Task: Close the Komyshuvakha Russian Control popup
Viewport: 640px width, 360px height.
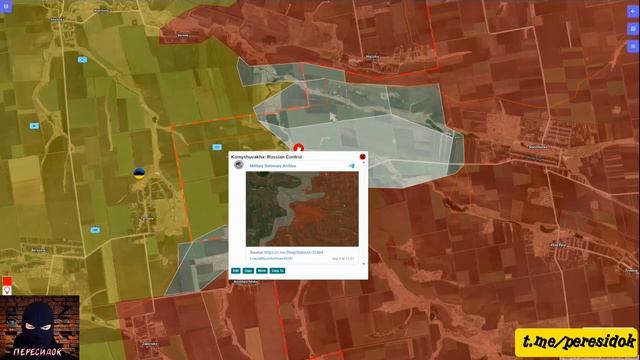Action: click(362, 157)
